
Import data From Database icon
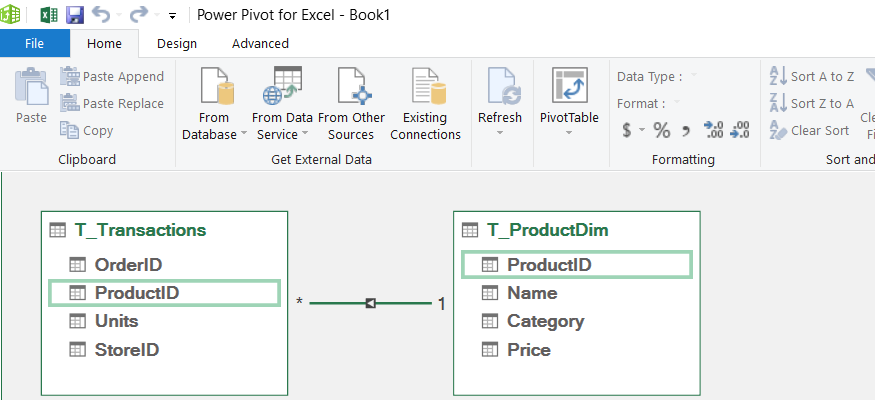point(217,86)
